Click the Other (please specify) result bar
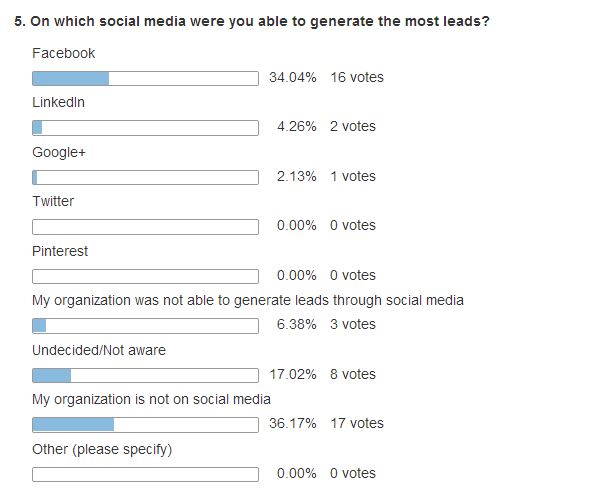 145,474
